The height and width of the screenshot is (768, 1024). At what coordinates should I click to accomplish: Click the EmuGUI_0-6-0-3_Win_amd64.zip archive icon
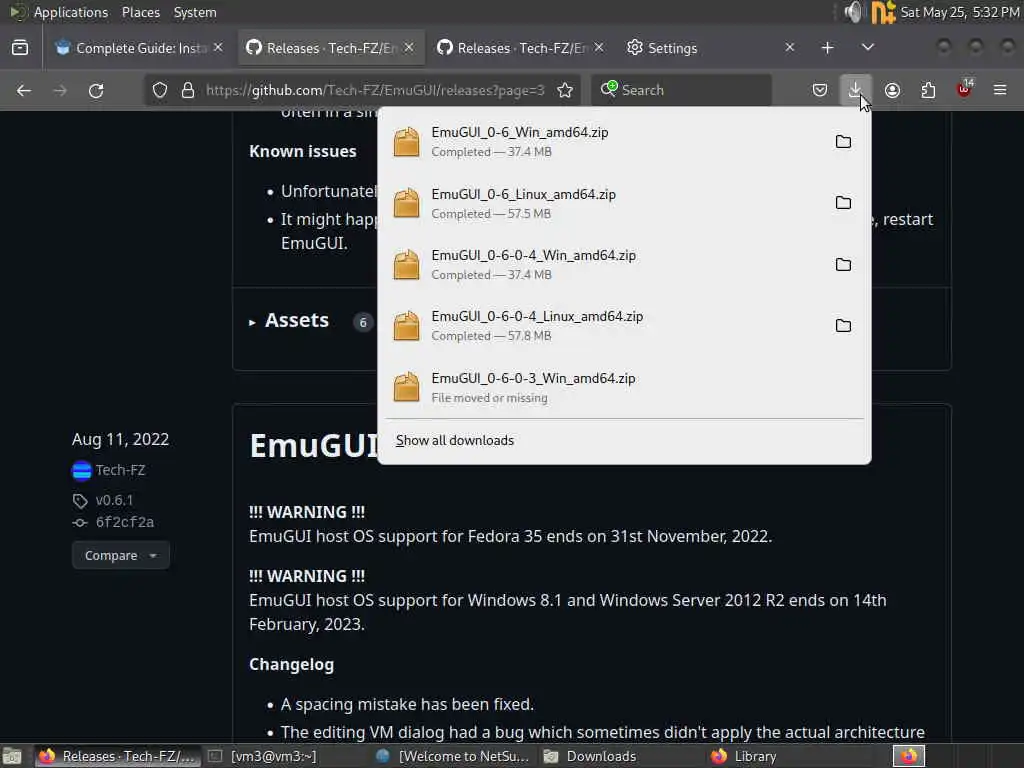(406, 387)
